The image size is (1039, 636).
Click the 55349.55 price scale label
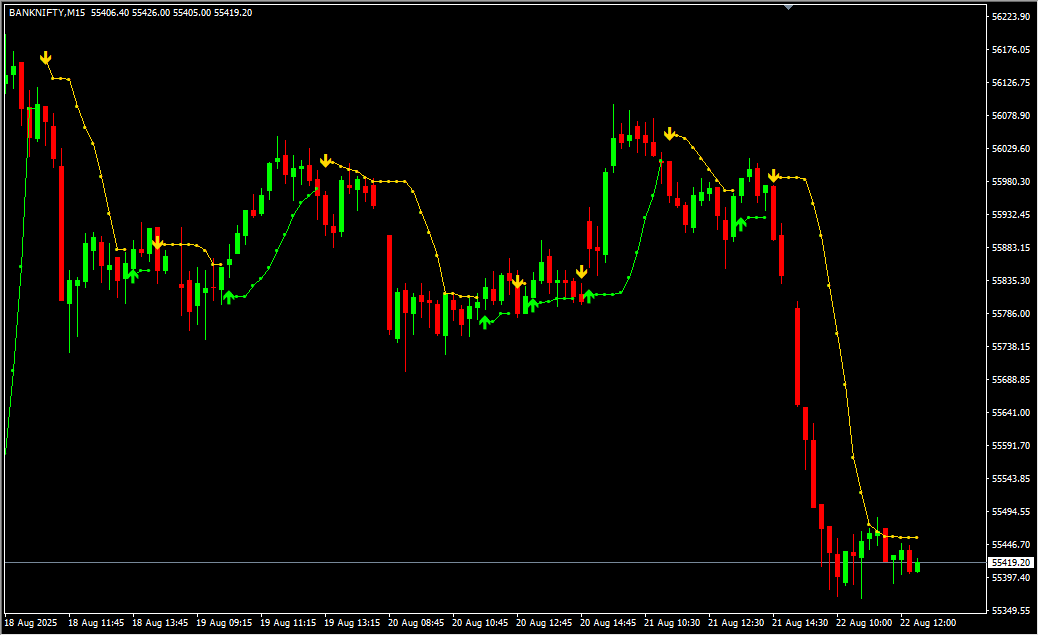[1011, 610]
